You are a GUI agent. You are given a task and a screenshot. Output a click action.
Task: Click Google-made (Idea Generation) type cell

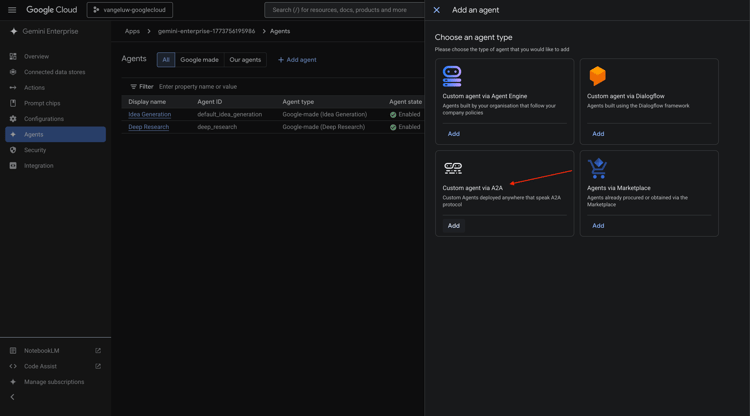click(325, 114)
